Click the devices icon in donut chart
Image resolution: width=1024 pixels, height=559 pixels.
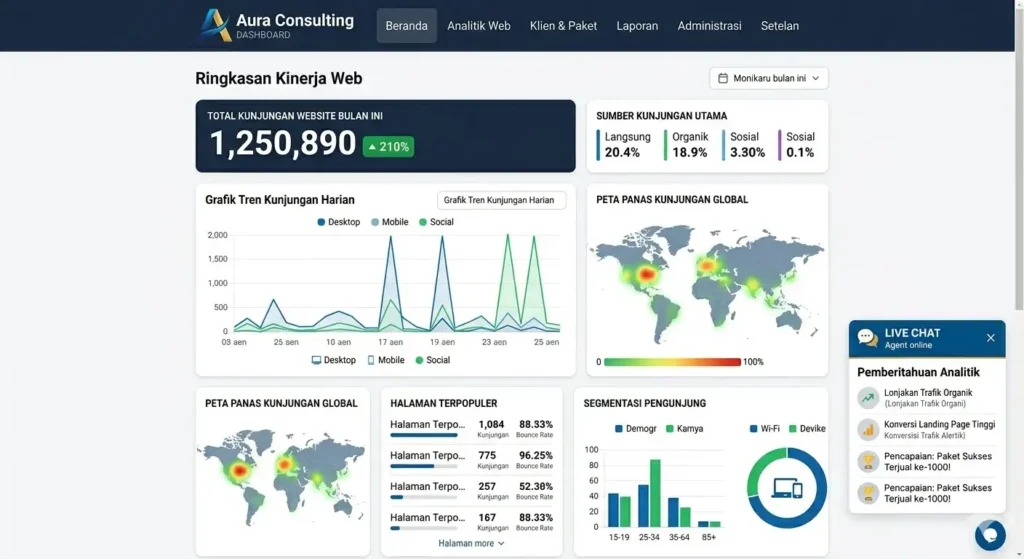[787, 488]
